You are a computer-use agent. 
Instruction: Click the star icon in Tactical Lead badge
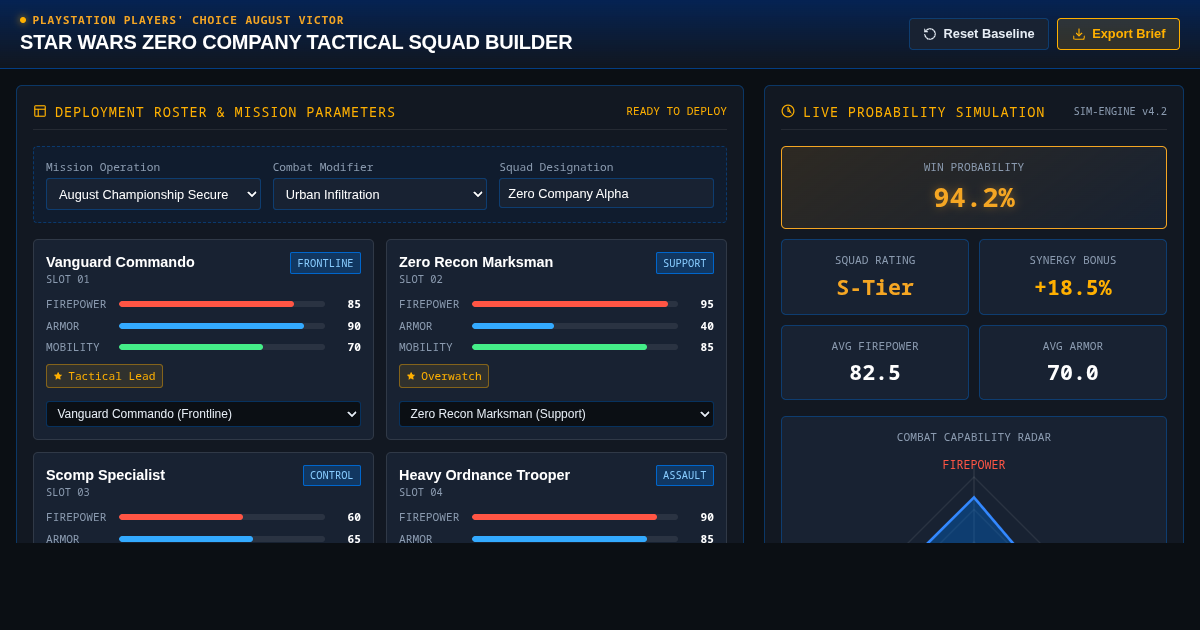click(x=58, y=376)
